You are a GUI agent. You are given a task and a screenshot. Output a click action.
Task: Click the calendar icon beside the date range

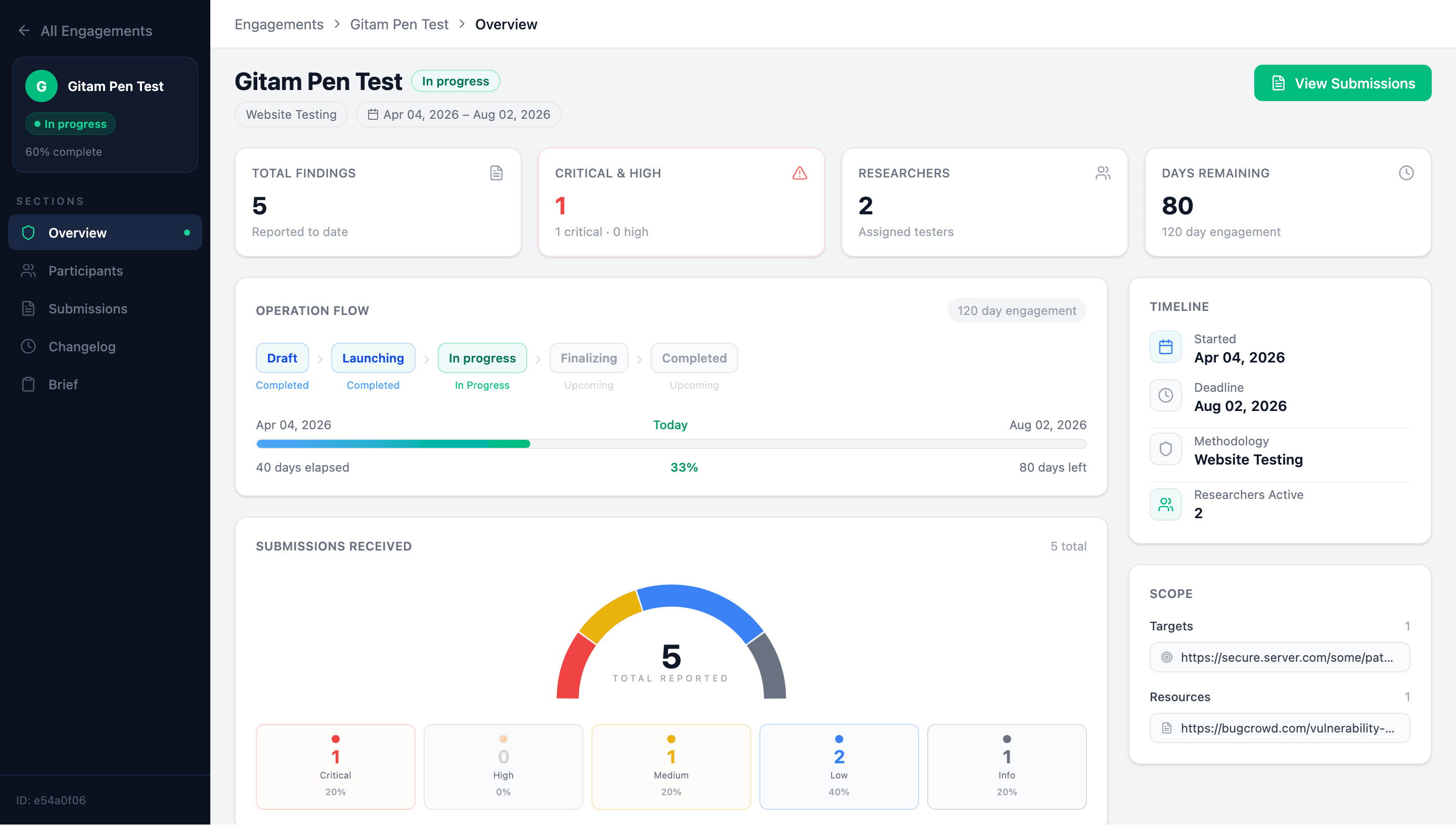click(x=373, y=114)
